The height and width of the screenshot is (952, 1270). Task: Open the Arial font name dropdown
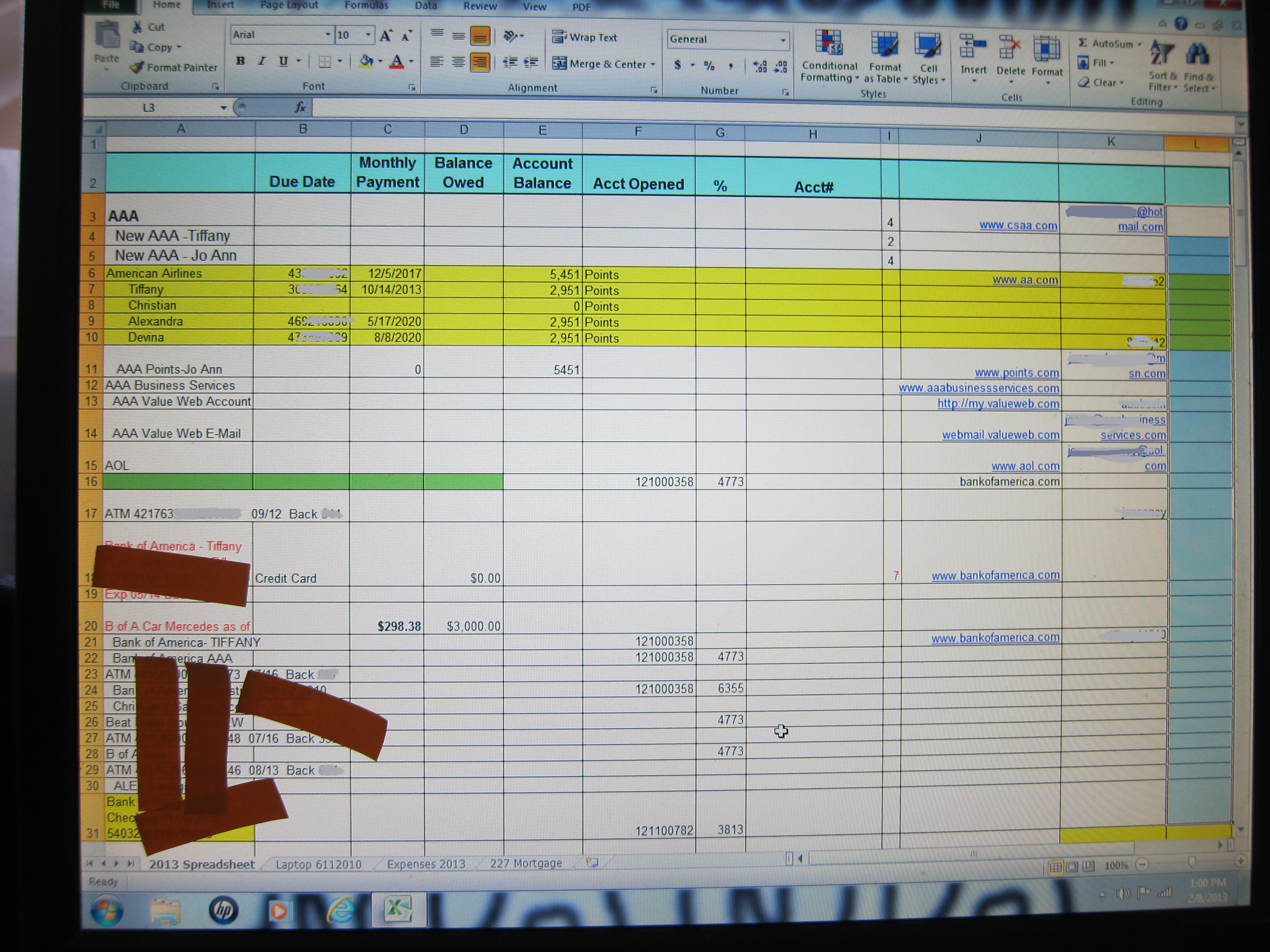click(328, 35)
